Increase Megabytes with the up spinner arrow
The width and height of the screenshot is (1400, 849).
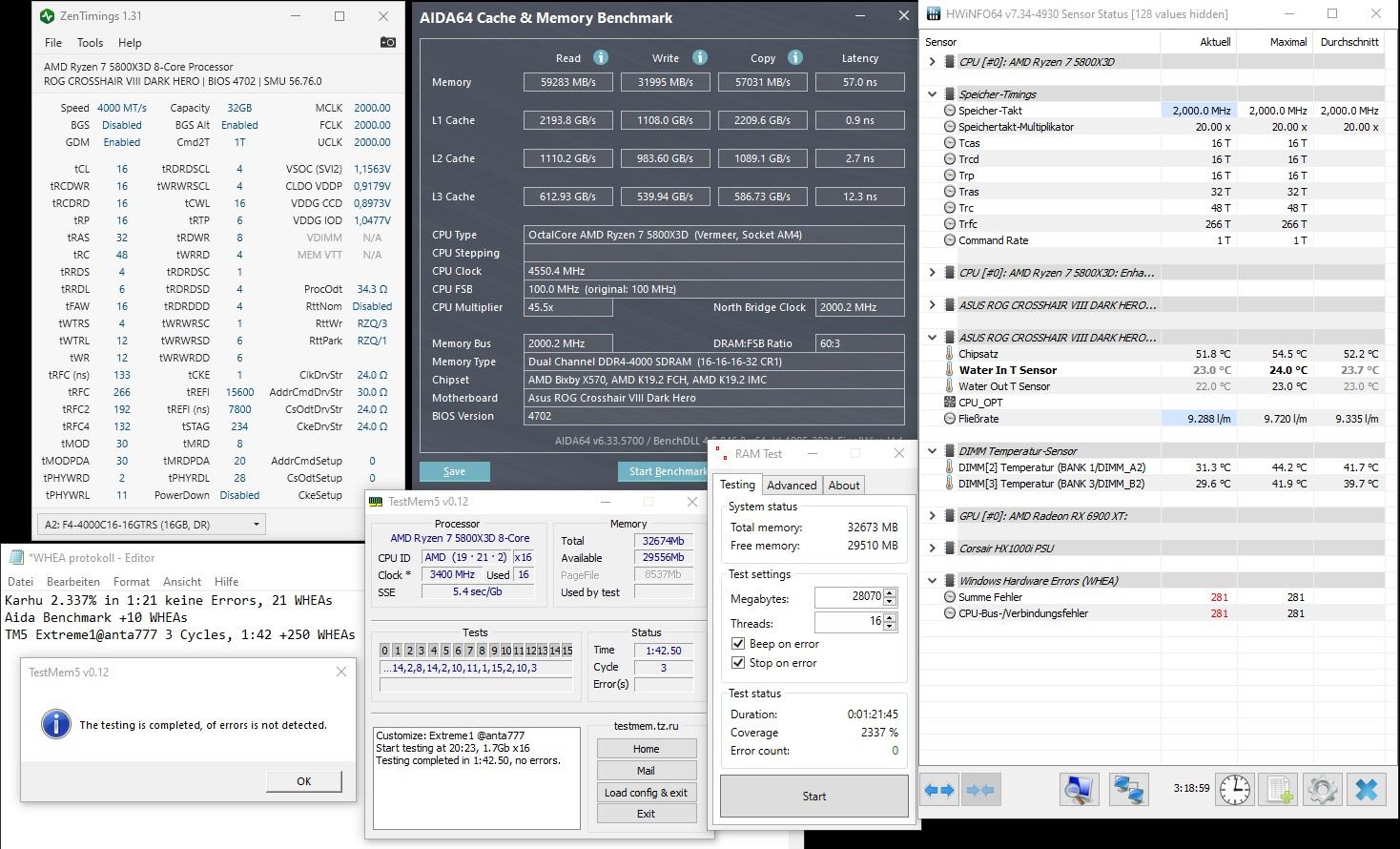click(891, 591)
